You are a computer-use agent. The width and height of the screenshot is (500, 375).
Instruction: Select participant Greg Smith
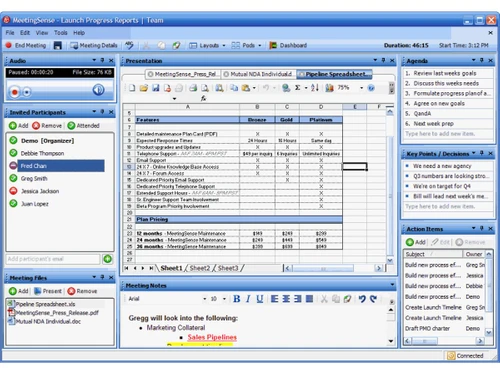[x=34, y=179]
